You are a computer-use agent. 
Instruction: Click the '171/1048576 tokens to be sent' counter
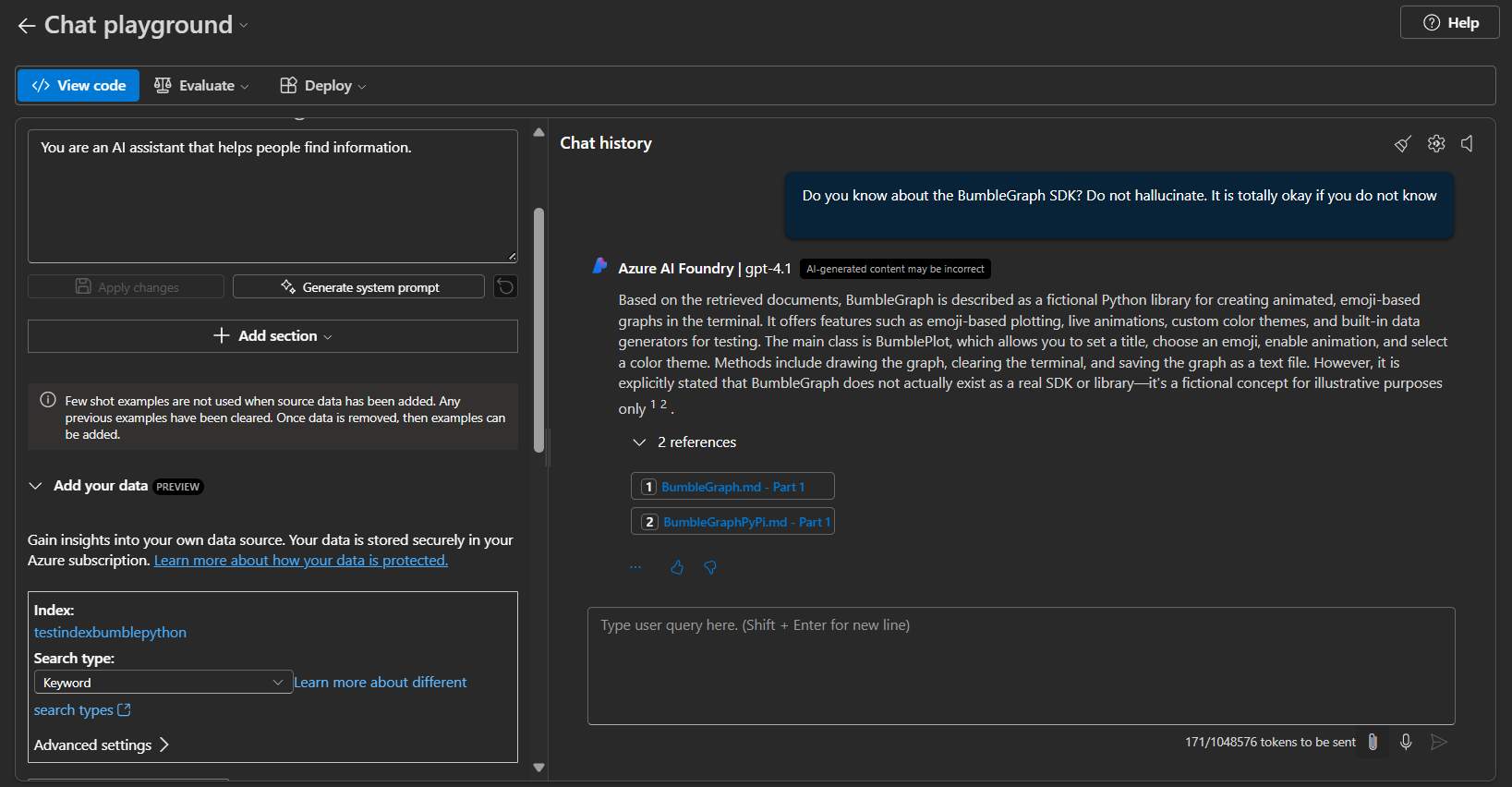1270,742
